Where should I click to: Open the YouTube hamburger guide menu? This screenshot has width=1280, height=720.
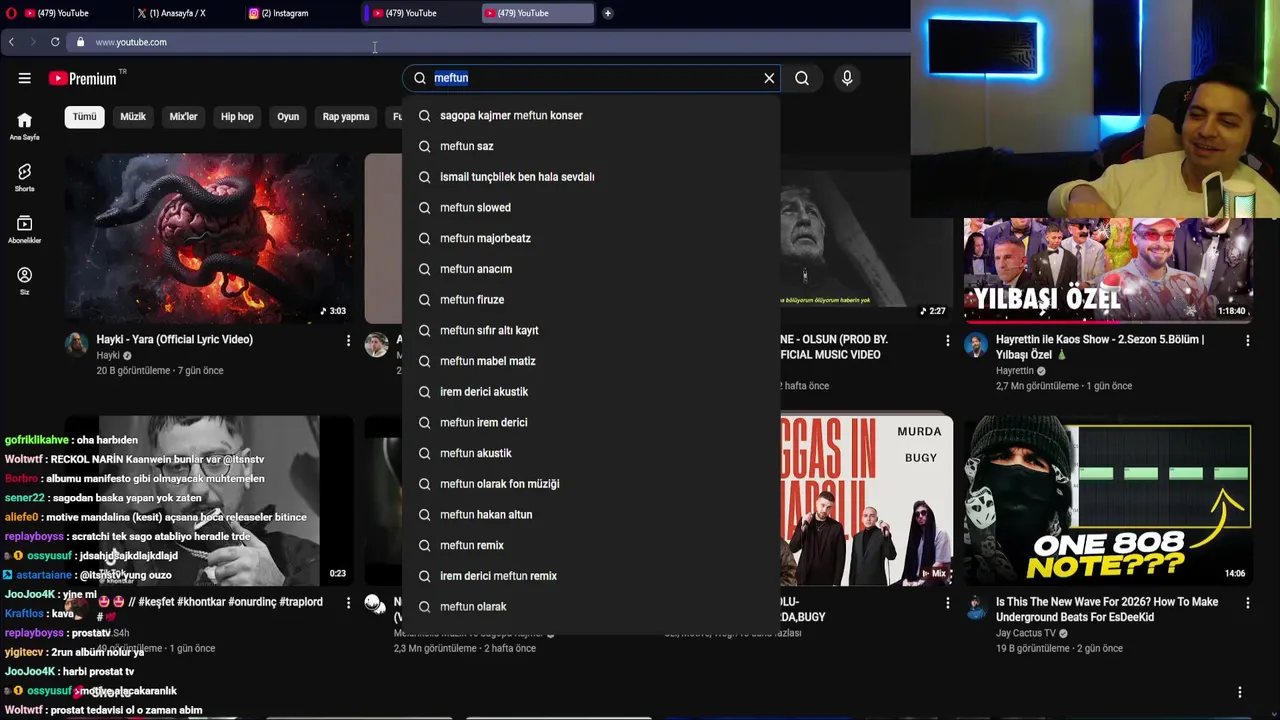(x=24, y=78)
